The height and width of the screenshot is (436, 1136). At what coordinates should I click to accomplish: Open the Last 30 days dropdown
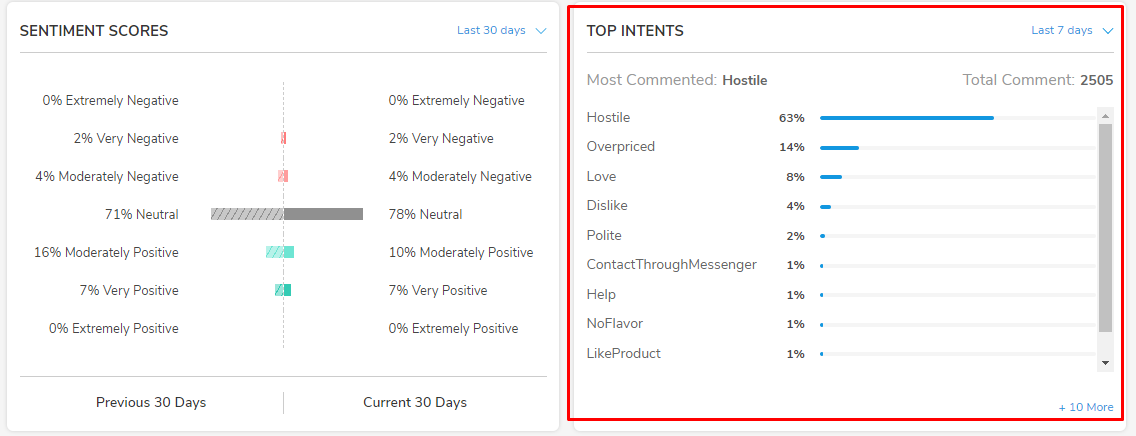pyautogui.click(x=501, y=30)
